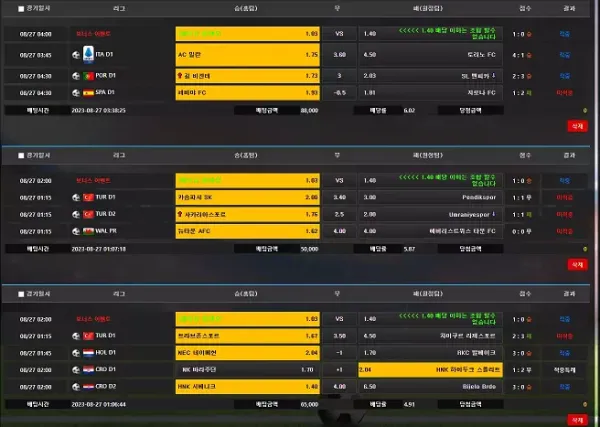Image resolution: width=600 pixels, height=427 pixels.
Task: Click the away odds 4.50 in ITA D1 row
Action: (x=370, y=55)
